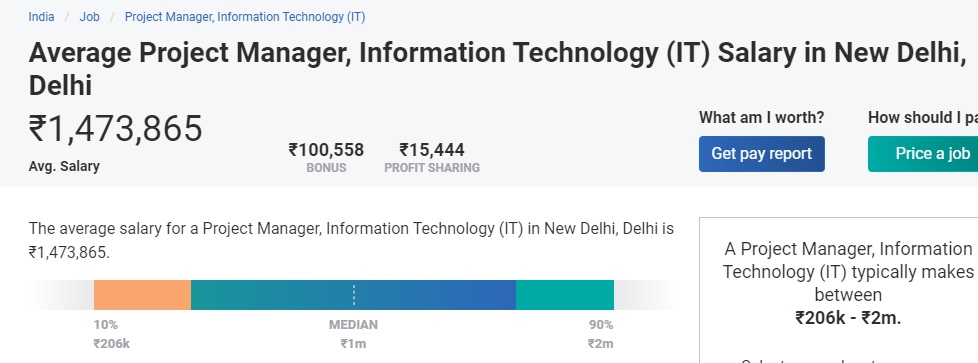This screenshot has height=363, width=978.
Task: Click the Get pay report button
Action: pos(762,153)
